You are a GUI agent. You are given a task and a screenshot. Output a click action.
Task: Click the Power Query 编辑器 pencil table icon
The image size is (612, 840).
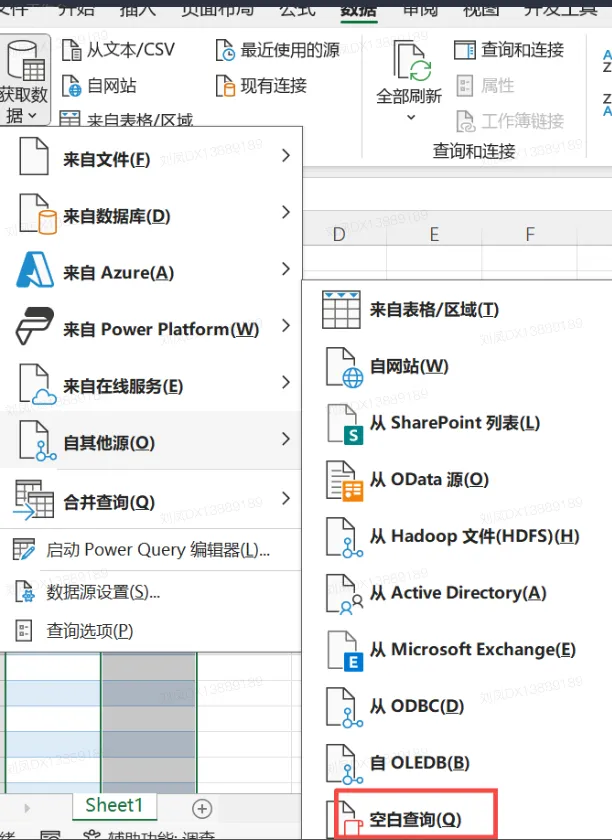click(24, 550)
